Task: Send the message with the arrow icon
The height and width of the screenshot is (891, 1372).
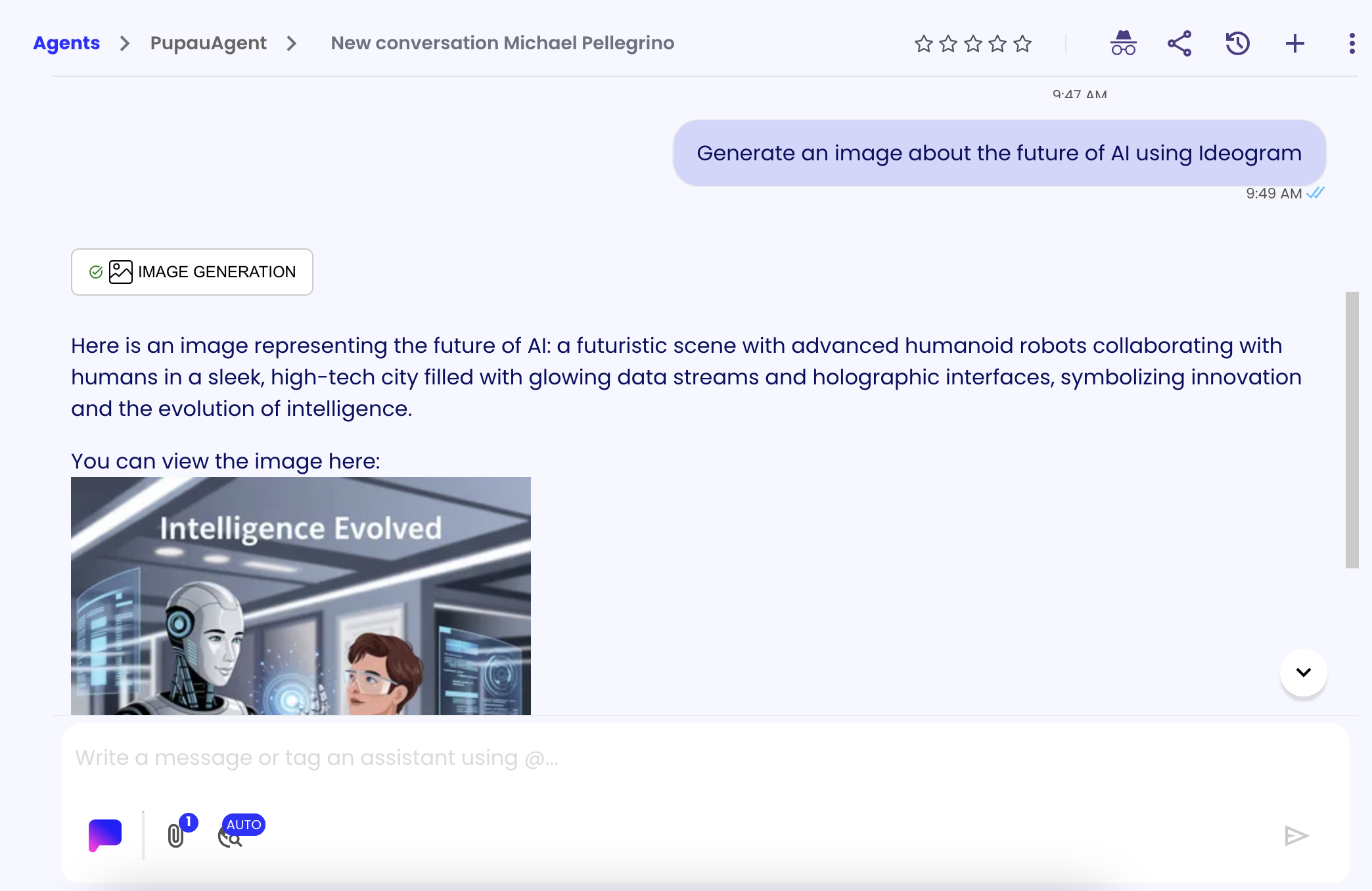Action: (x=1297, y=836)
